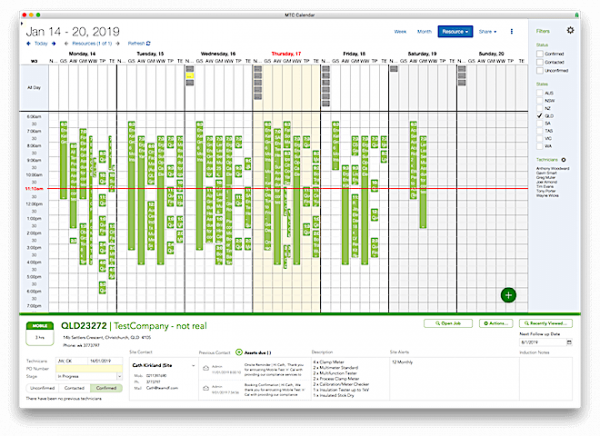
Task: Select top grey all-day event on Thursday
Action: click(x=258, y=69)
